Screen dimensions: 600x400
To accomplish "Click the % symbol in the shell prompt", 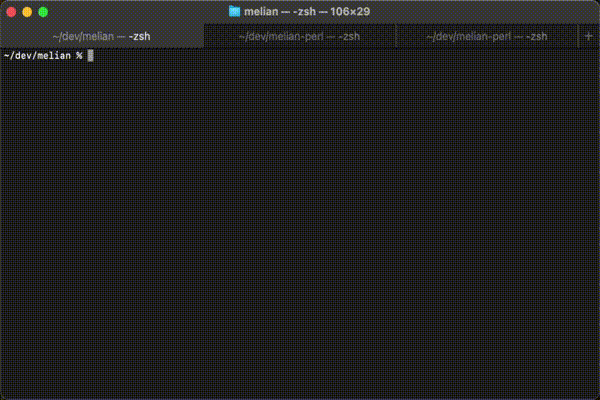I will 79,55.
